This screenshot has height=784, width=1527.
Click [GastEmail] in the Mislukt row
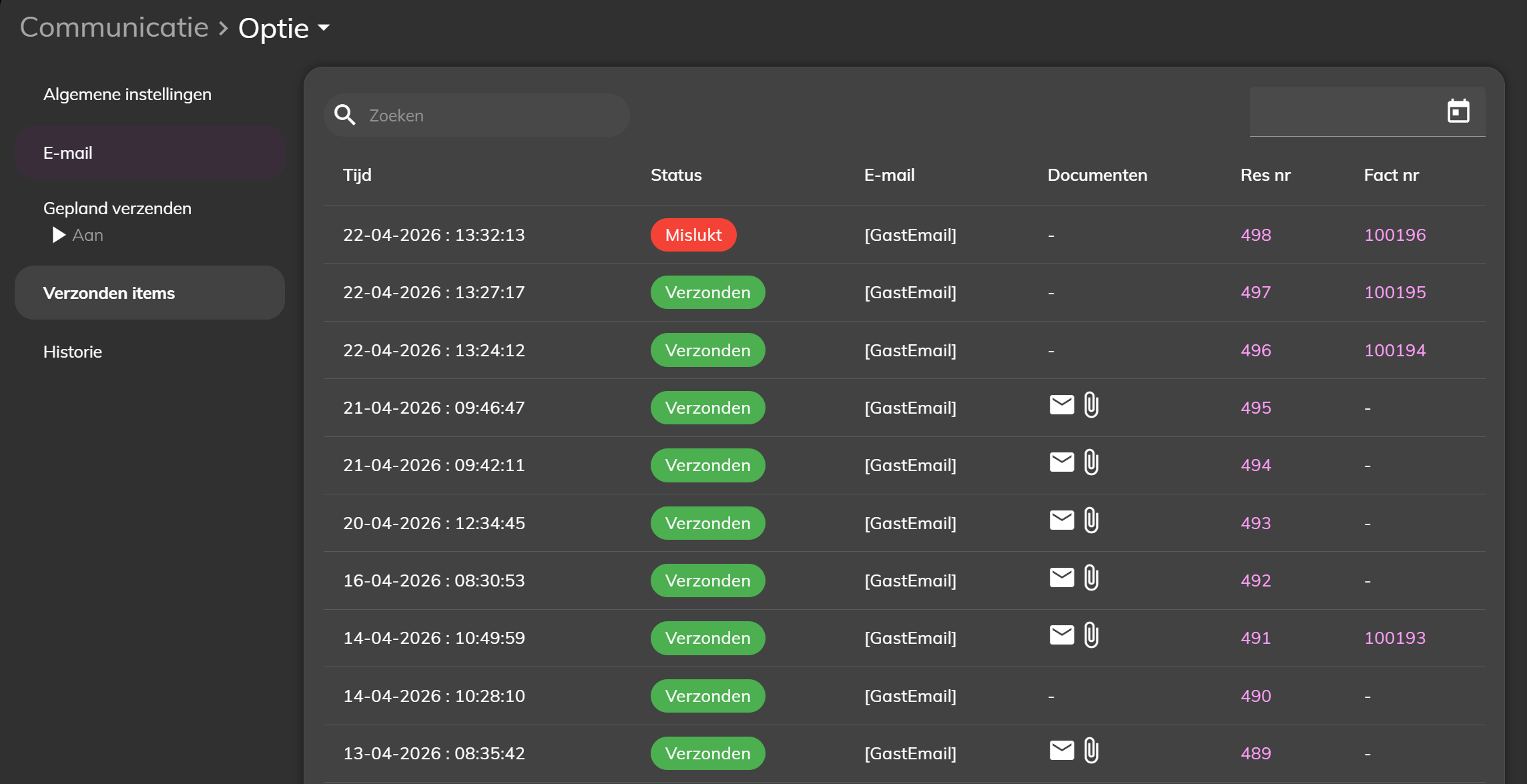[x=910, y=235]
